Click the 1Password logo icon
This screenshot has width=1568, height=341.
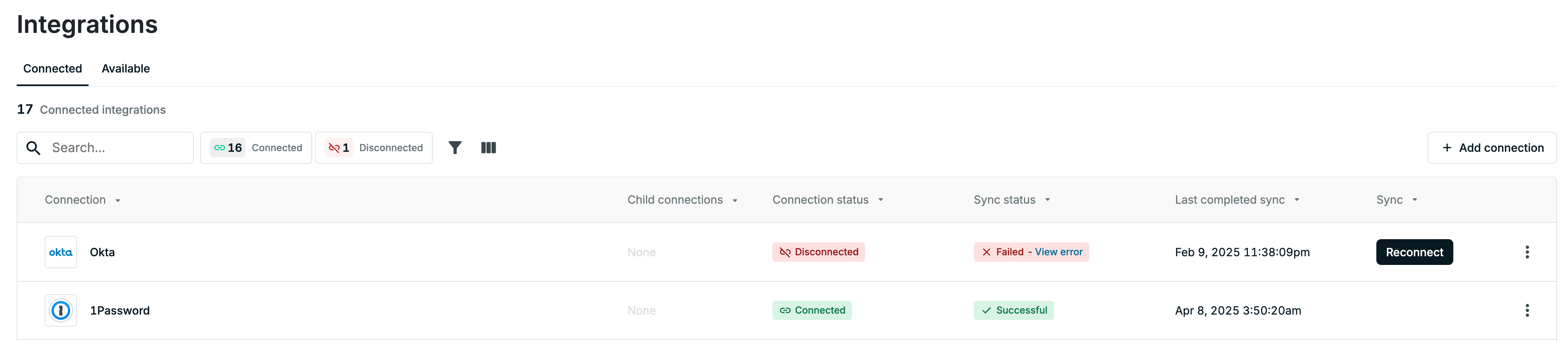(61, 311)
